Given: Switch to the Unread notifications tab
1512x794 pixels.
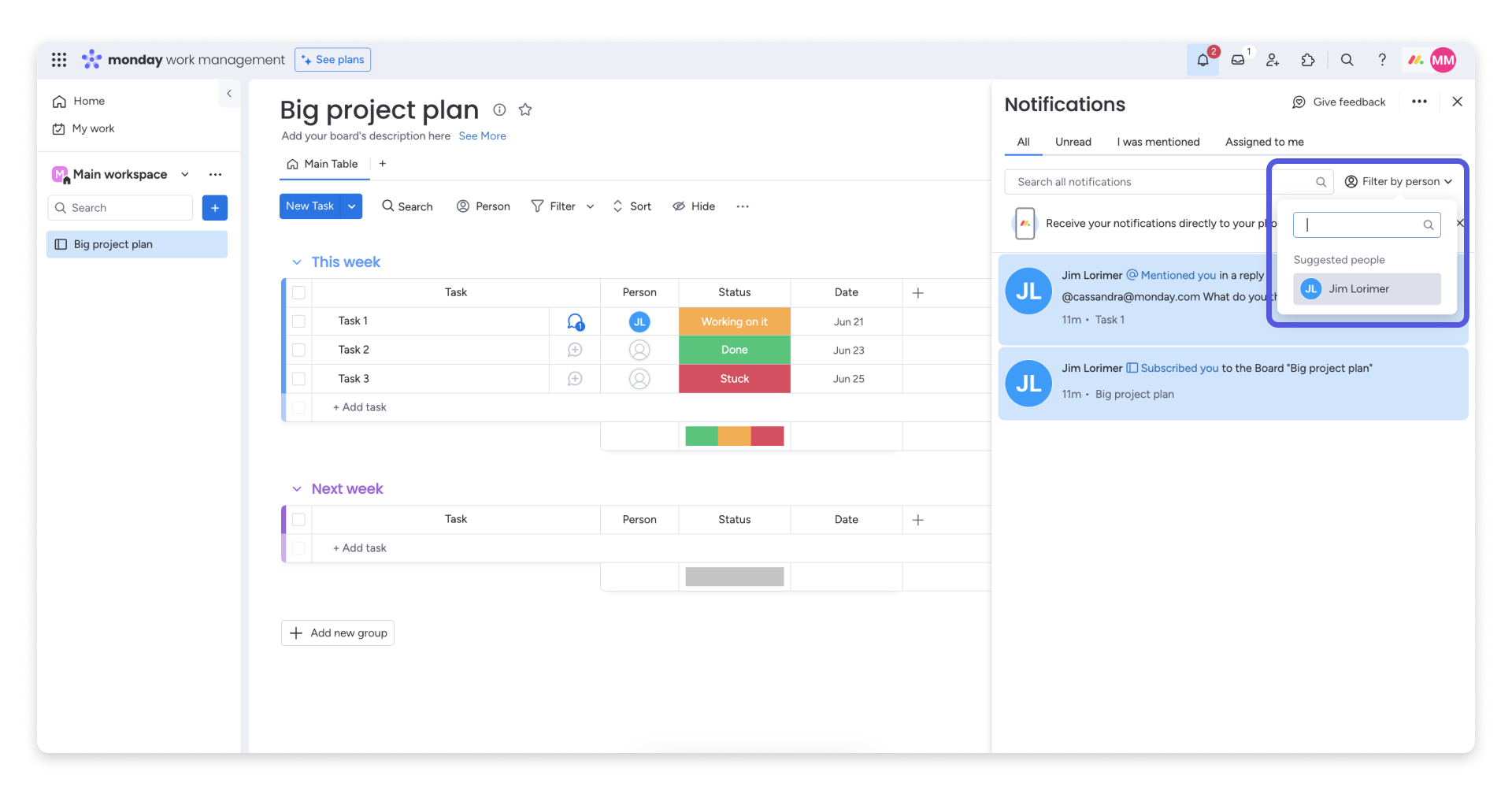Looking at the screenshot, I should 1073,142.
